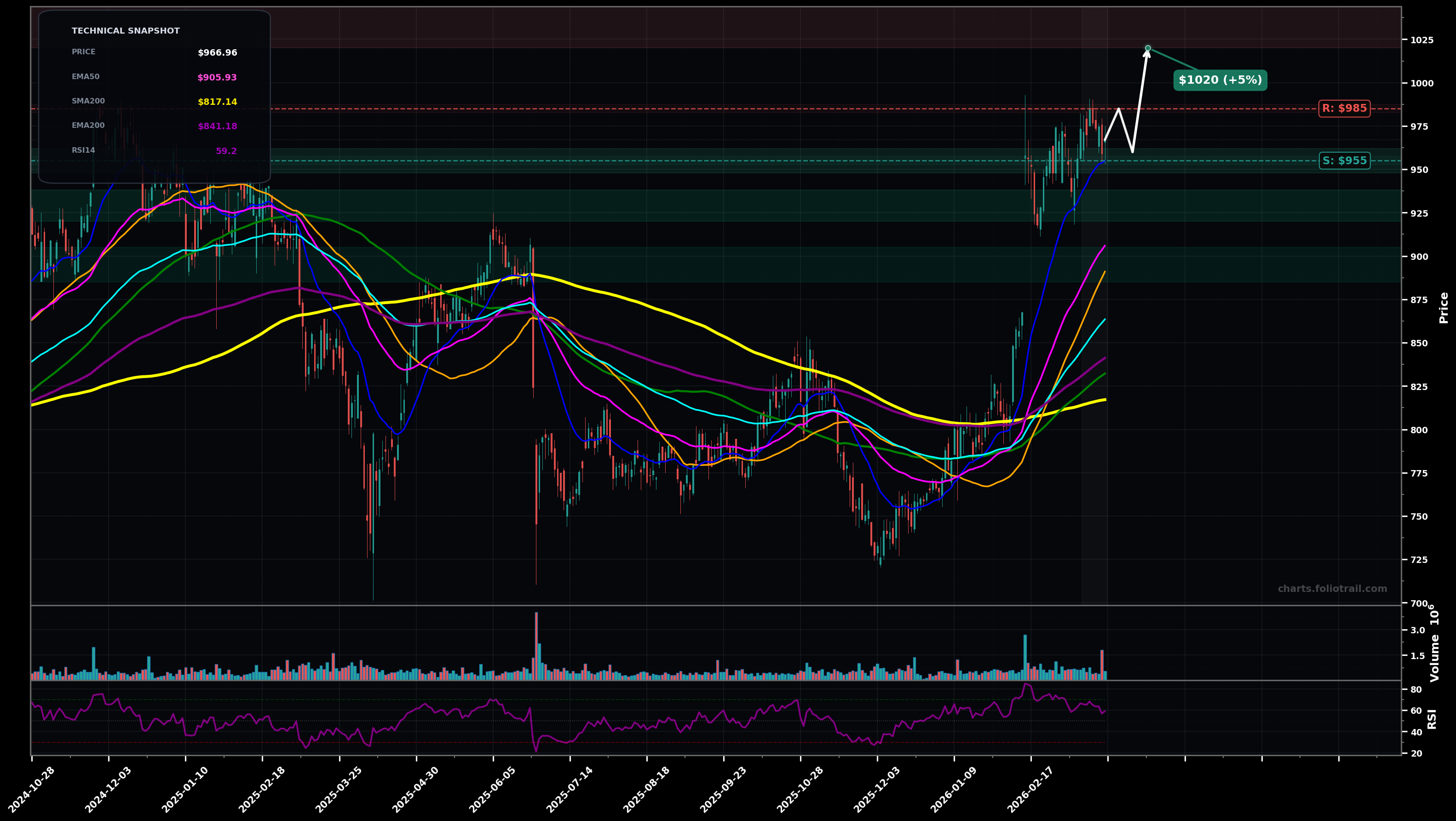This screenshot has width=1456, height=821.
Task: Select the PRICE value $966.96 in snapshot
Action: tap(217, 52)
